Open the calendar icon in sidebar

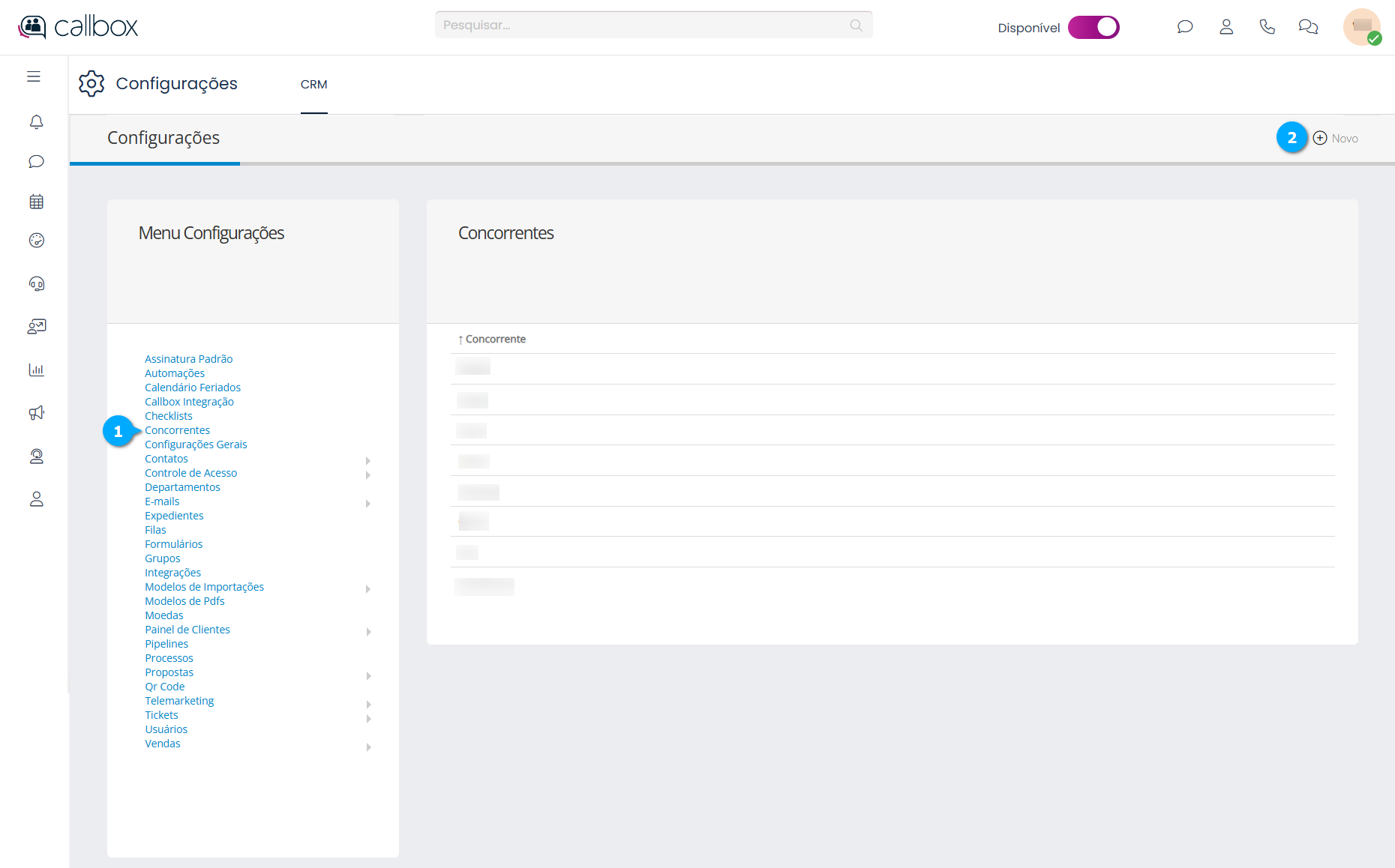tap(36, 202)
